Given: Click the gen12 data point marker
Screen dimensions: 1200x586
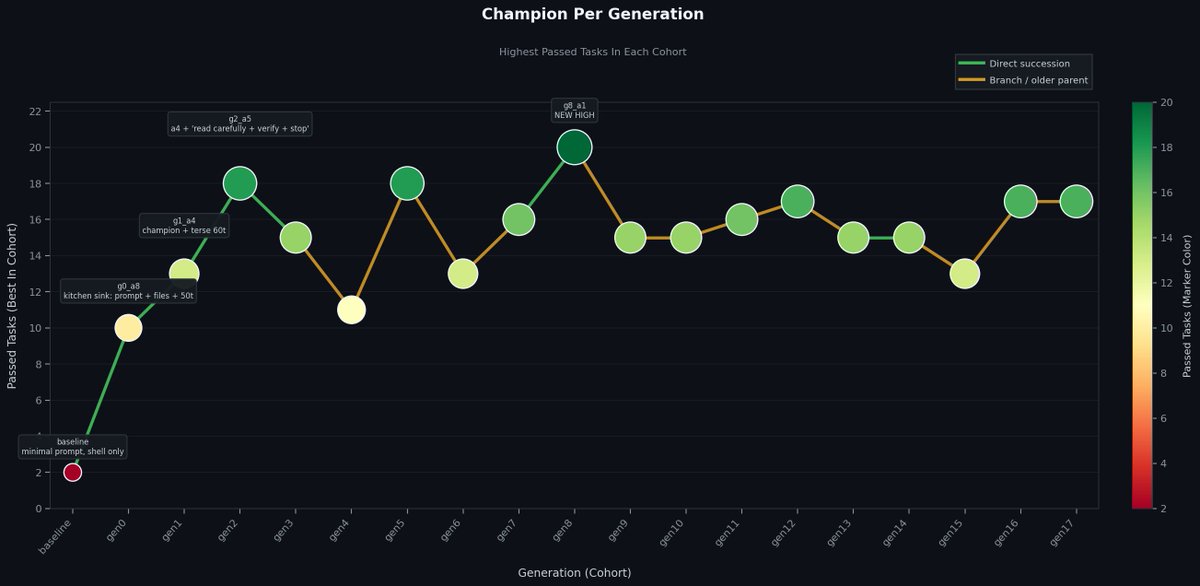Looking at the screenshot, I should (797, 201).
